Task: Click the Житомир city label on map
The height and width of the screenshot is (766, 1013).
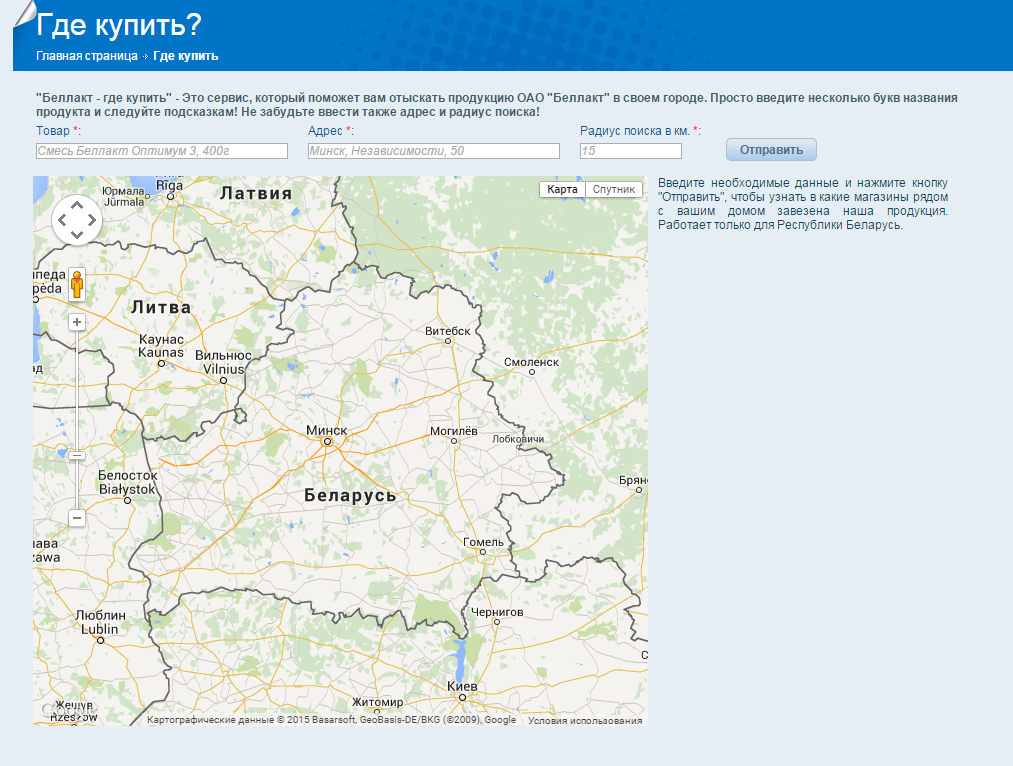Action: (378, 702)
